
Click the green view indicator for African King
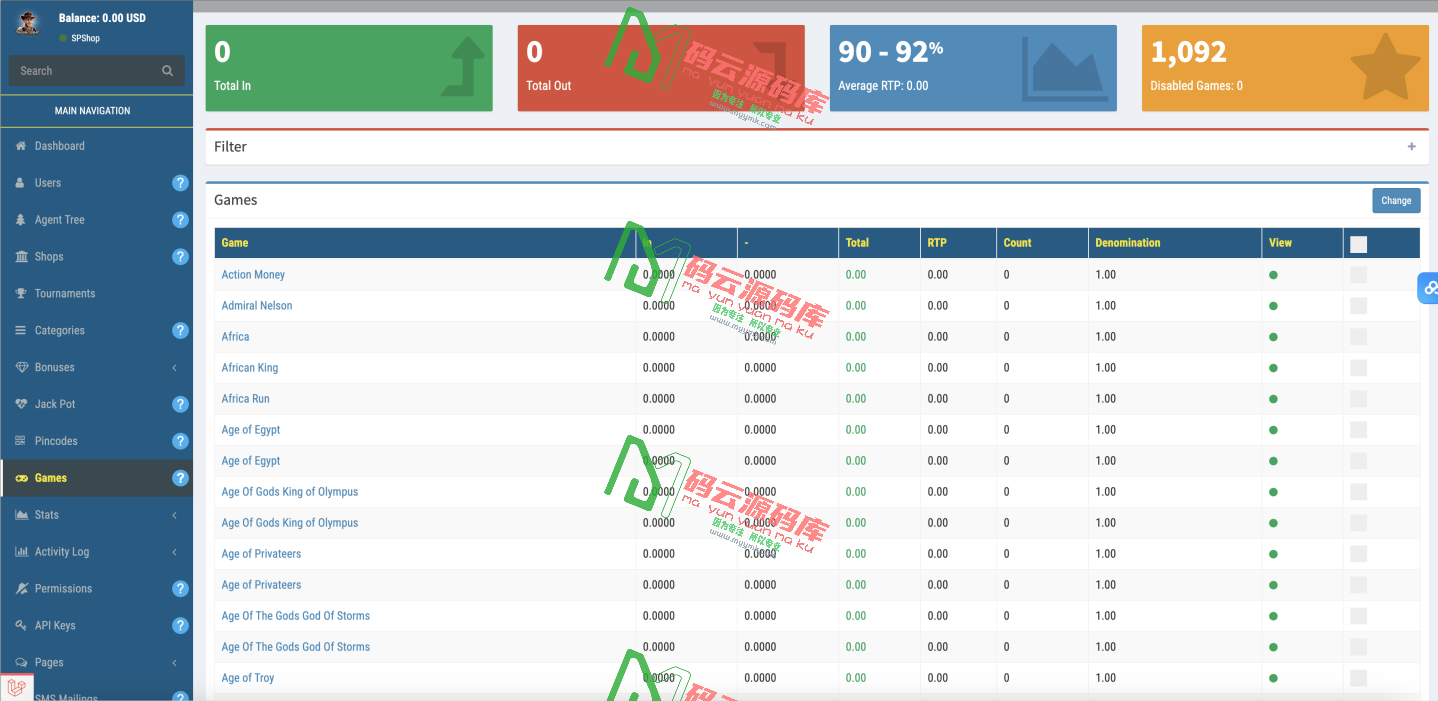[1273, 368]
